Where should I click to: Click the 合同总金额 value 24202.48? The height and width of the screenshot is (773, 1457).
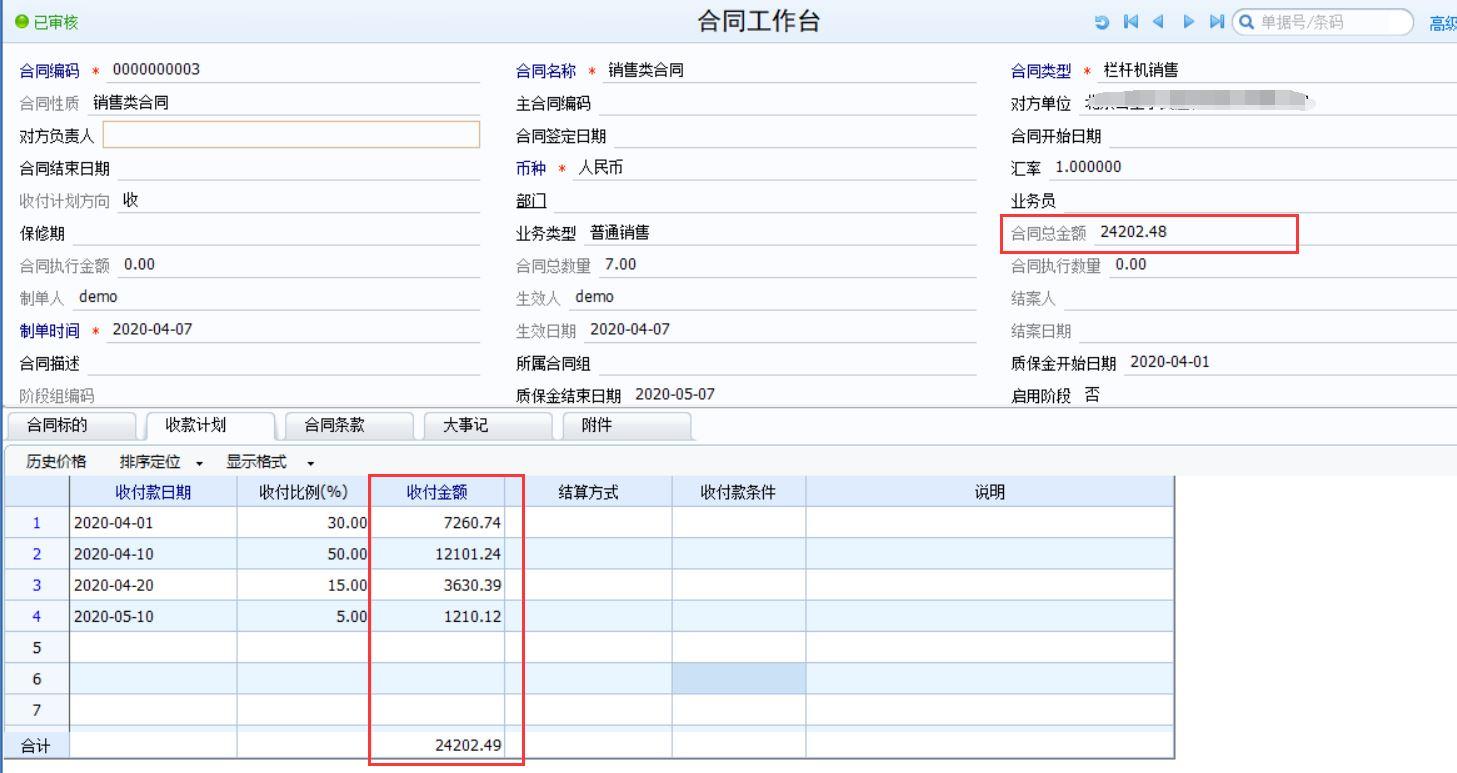pyautogui.click(x=1133, y=232)
